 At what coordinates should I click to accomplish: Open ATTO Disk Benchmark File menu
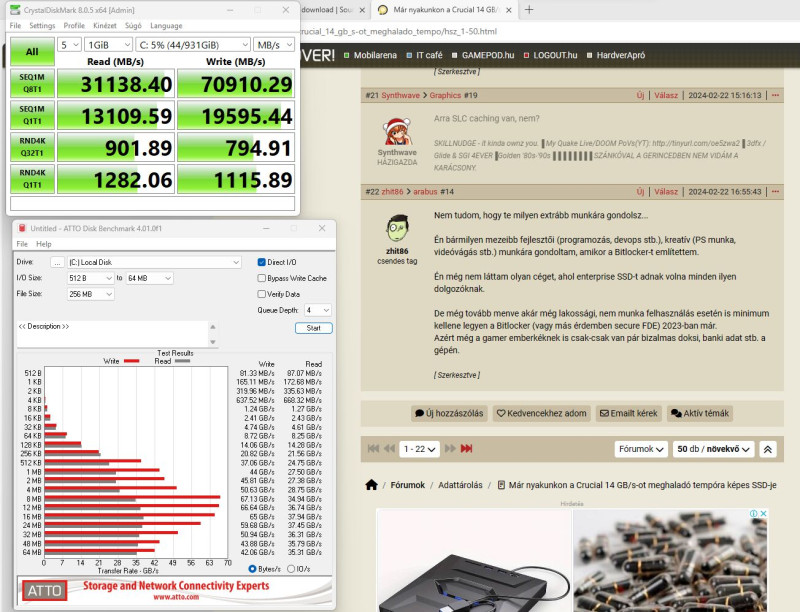pyautogui.click(x=22, y=244)
